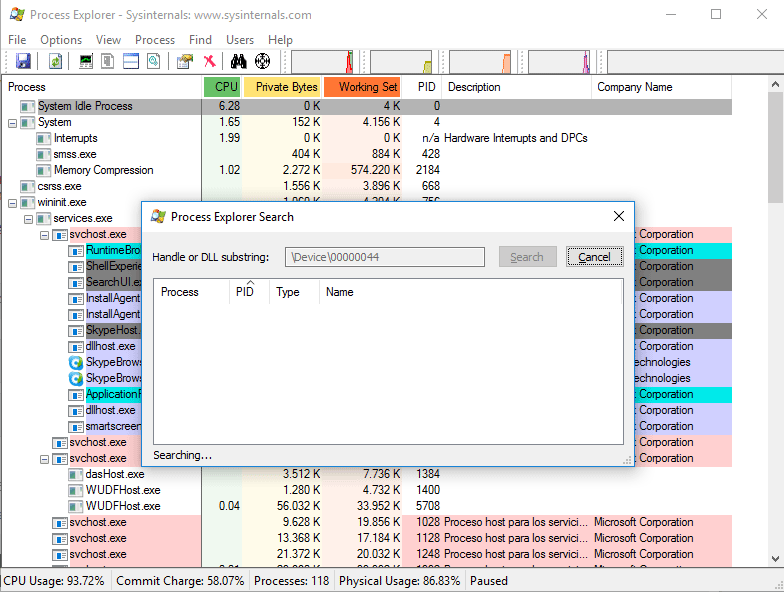Open process Properties toolbar icon

pos(184,62)
